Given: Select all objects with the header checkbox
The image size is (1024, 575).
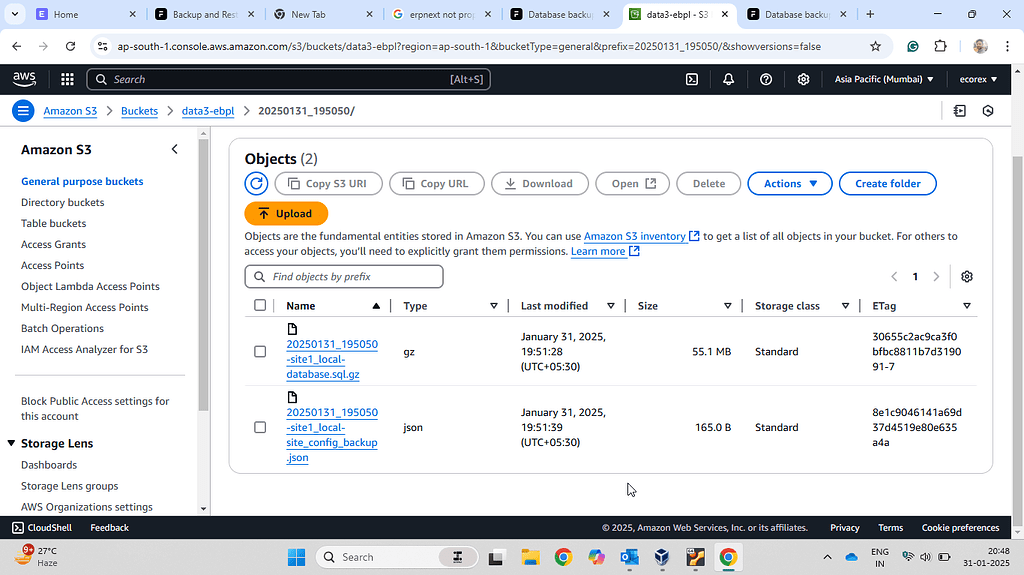Looking at the screenshot, I should (260, 305).
